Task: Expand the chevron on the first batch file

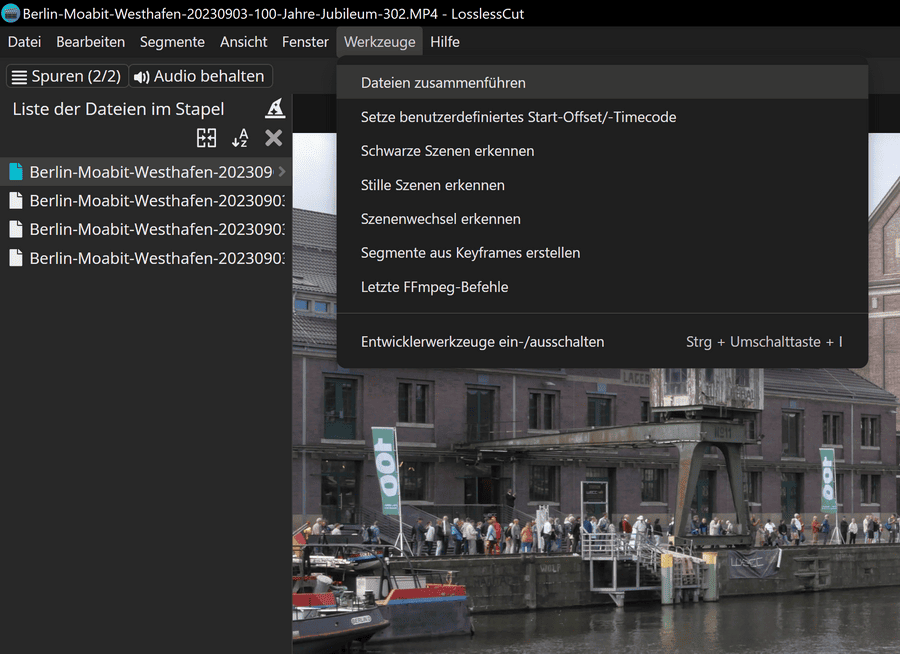Action: click(x=282, y=172)
